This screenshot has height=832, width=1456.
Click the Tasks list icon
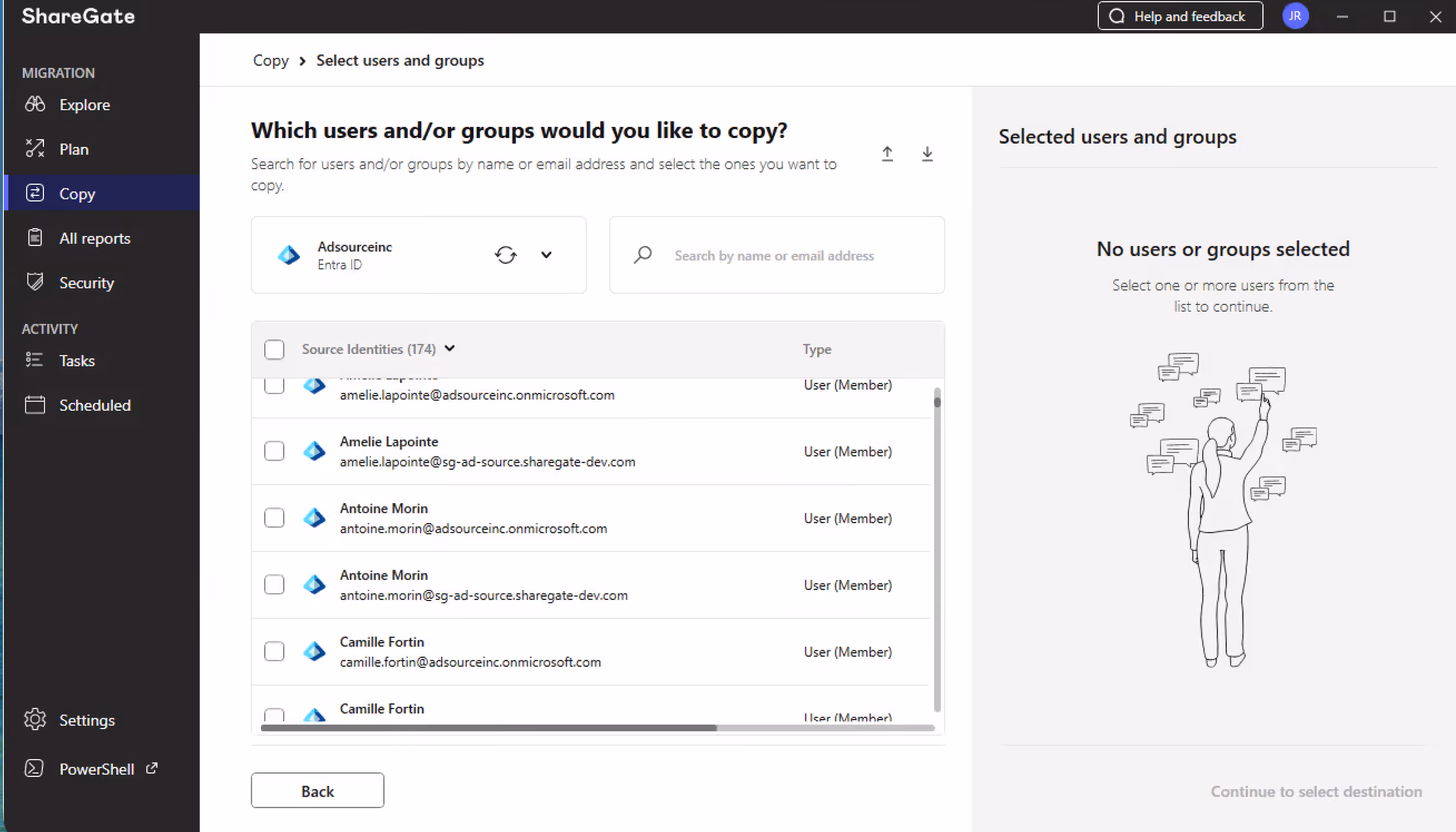[34, 360]
